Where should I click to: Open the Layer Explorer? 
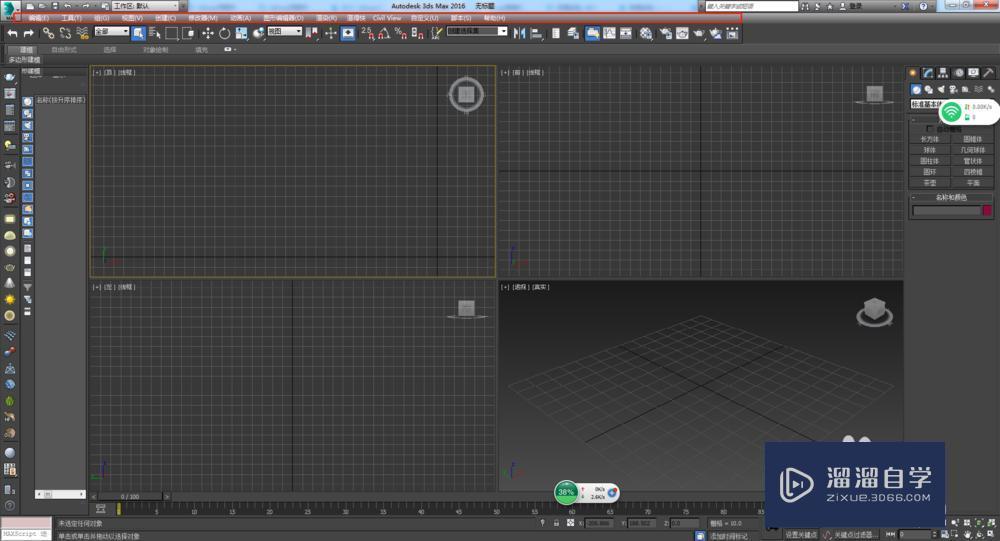tap(573, 33)
